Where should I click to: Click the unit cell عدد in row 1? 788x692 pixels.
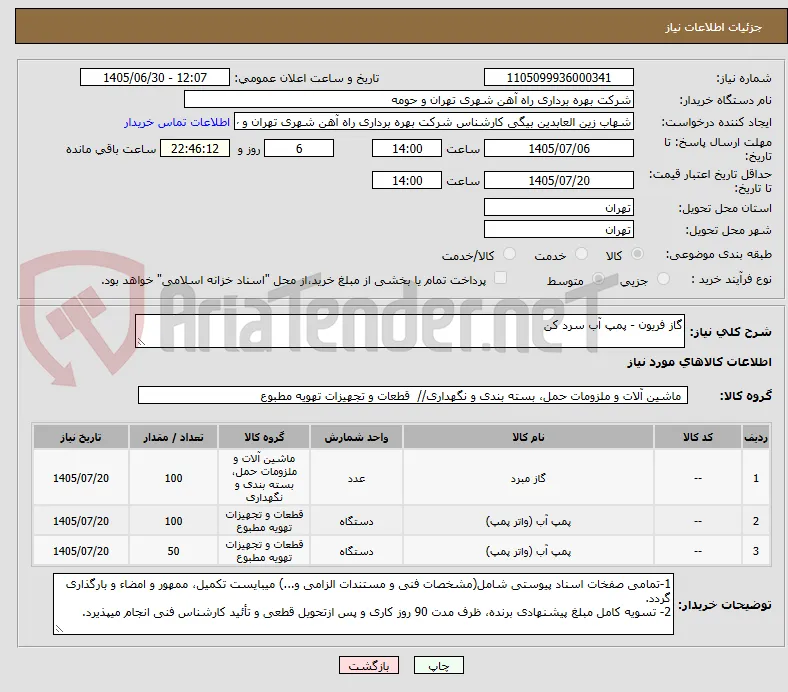pyautogui.click(x=356, y=478)
